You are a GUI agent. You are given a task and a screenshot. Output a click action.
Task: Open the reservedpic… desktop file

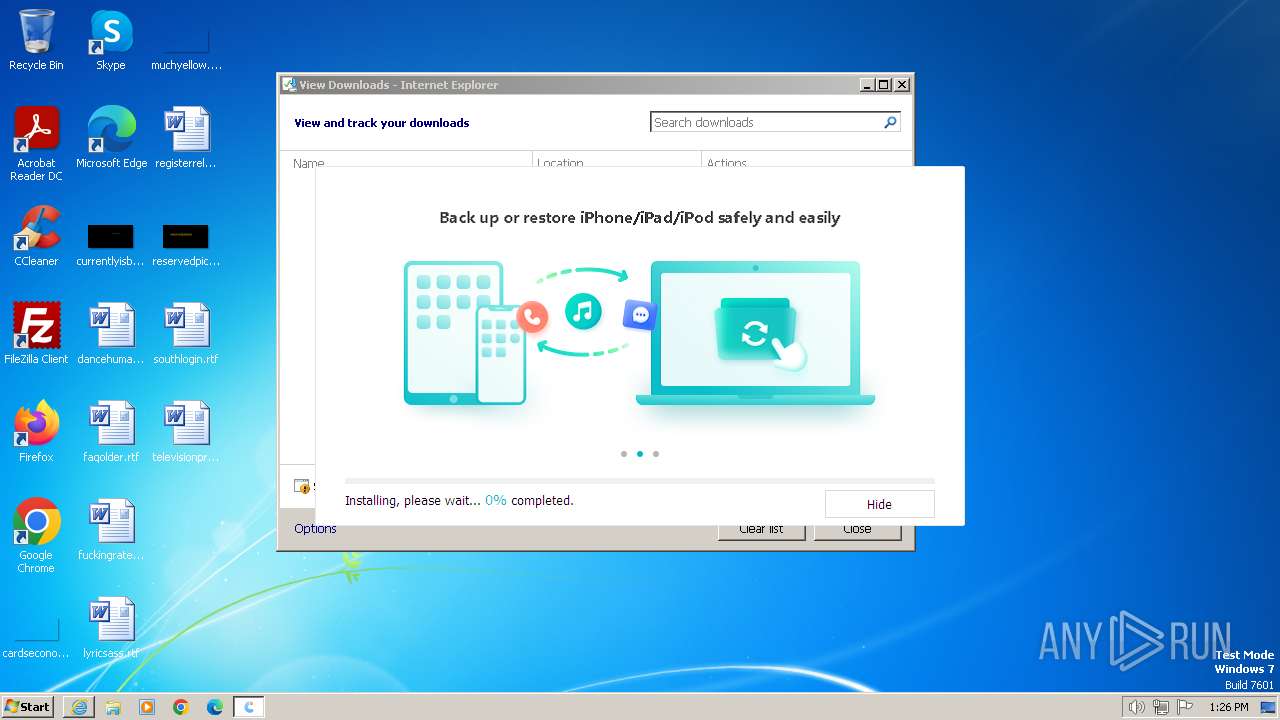point(186,245)
